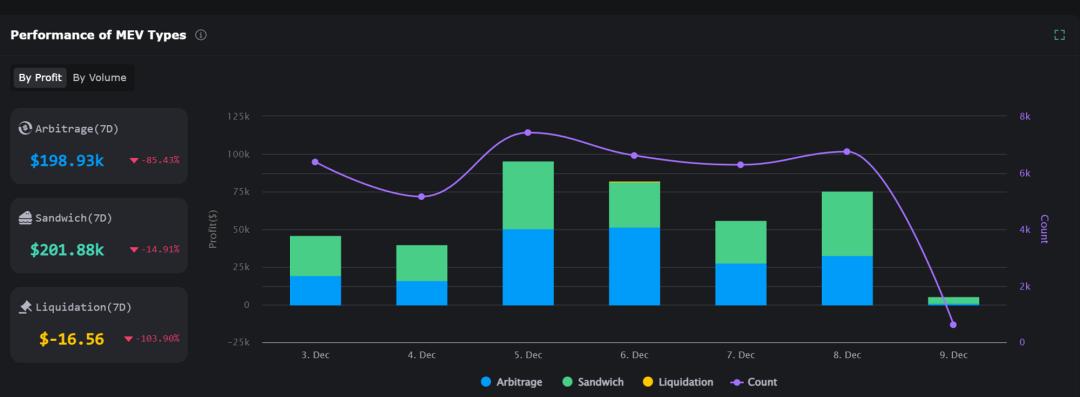
Task: Click the 8k right axis label
Action: (x=1024, y=116)
